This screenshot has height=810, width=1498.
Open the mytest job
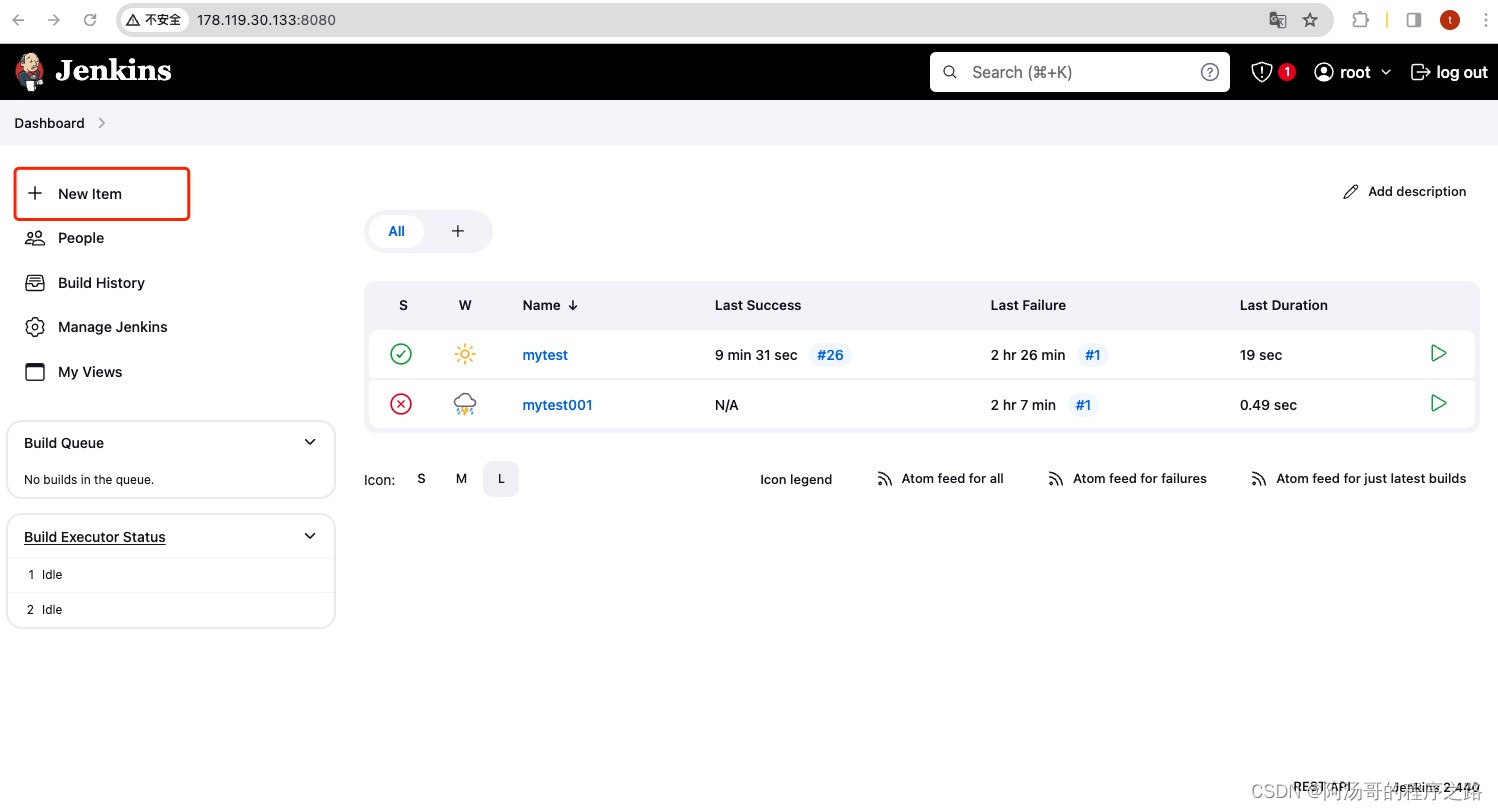(545, 355)
